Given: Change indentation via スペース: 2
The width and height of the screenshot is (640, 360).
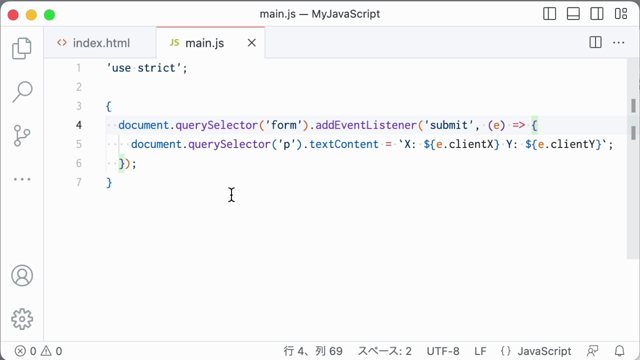Looking at the screenshot, I should [384, 351].
